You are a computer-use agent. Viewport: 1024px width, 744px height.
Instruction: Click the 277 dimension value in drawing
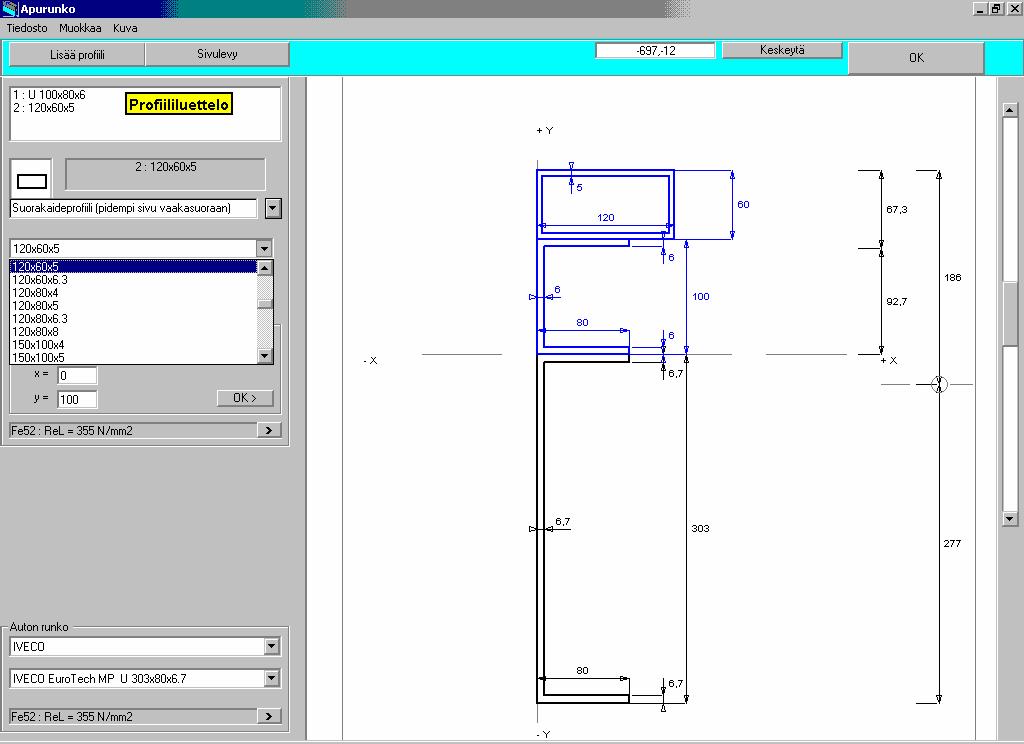pyautogui.click(x=952, y=543)
